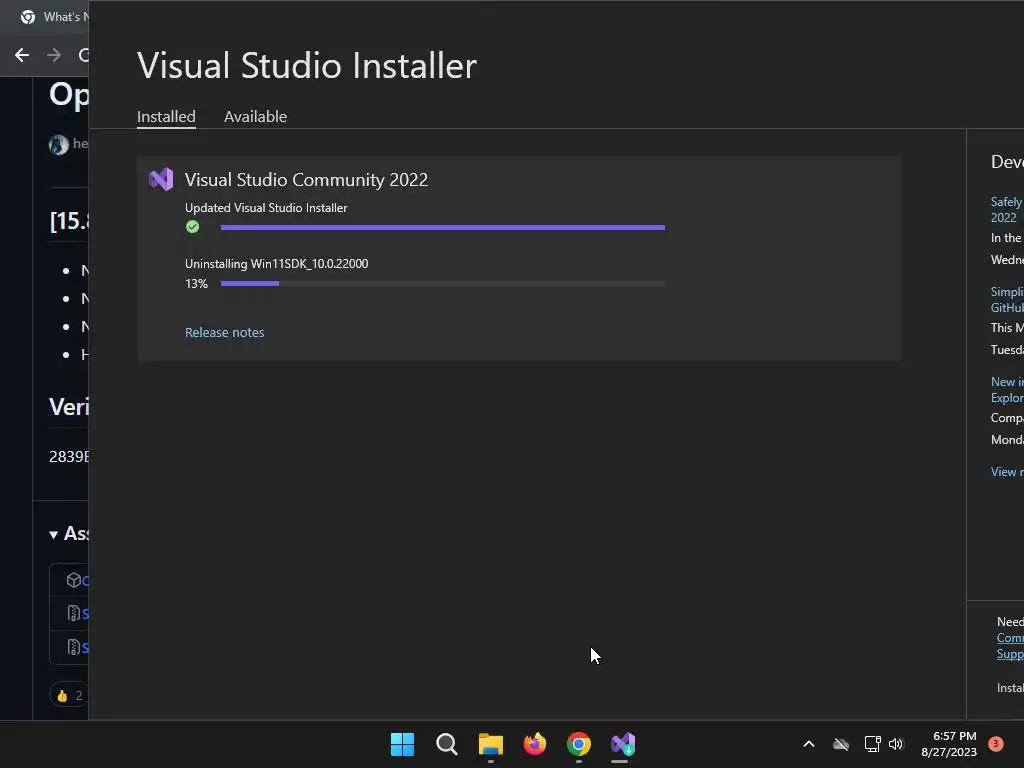The width and height of the screenshot is (1024, 768).
Task: Open the Available tab
Action: pyautogui.click(x=255, y=116)
